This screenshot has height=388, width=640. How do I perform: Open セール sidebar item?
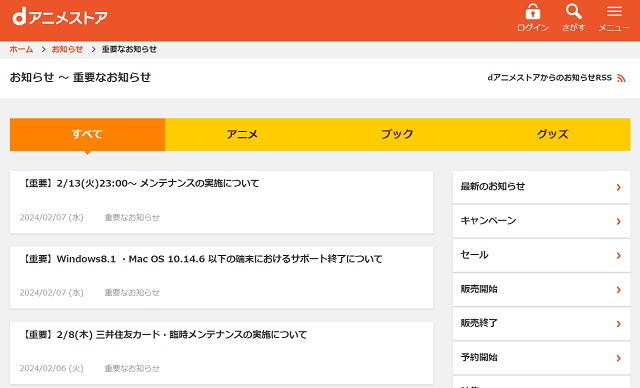(x=542, y=255)
